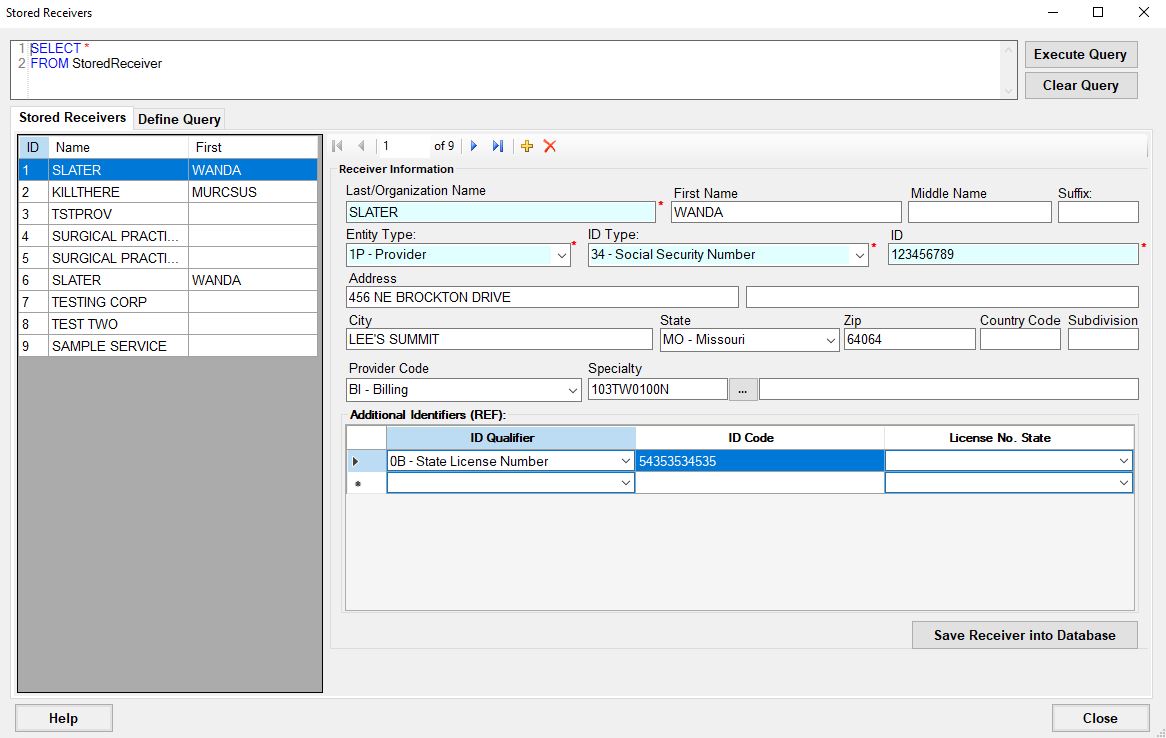
Task: Click First Name field with WANDA
Action: coord(786,212)
